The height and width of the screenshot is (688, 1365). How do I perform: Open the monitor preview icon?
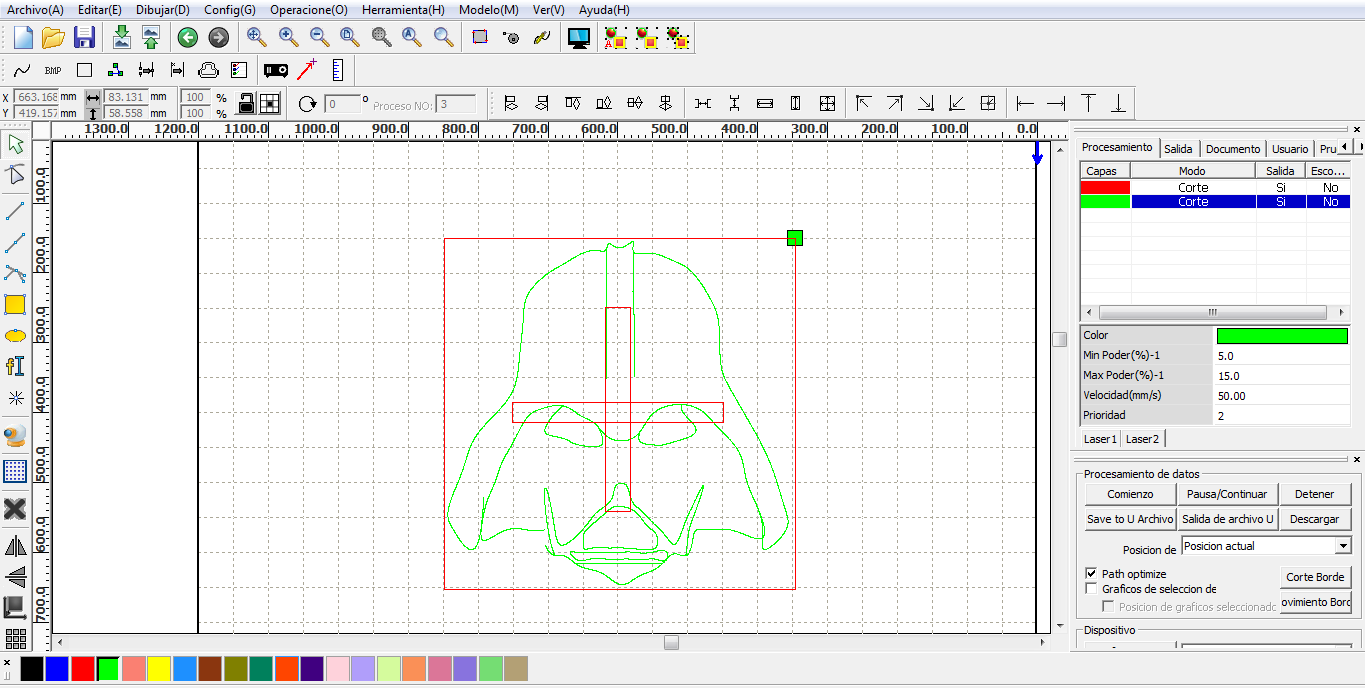578,38
